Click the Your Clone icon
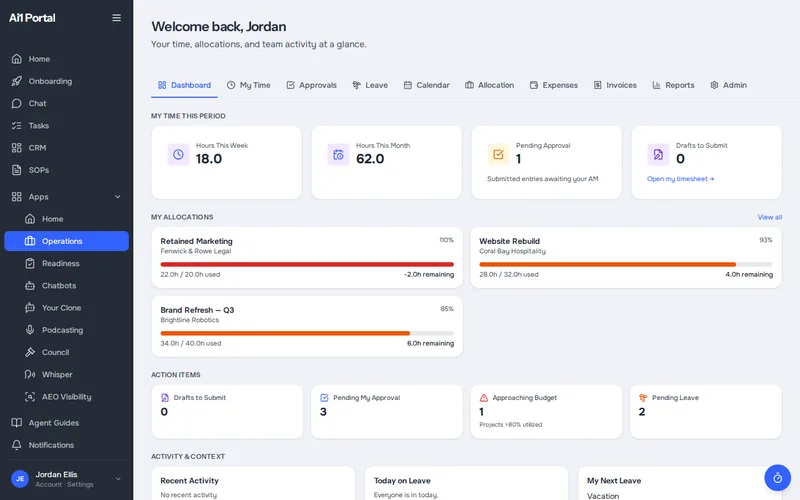Viewport: 800px width, 500px height. [x=30, y=308]
